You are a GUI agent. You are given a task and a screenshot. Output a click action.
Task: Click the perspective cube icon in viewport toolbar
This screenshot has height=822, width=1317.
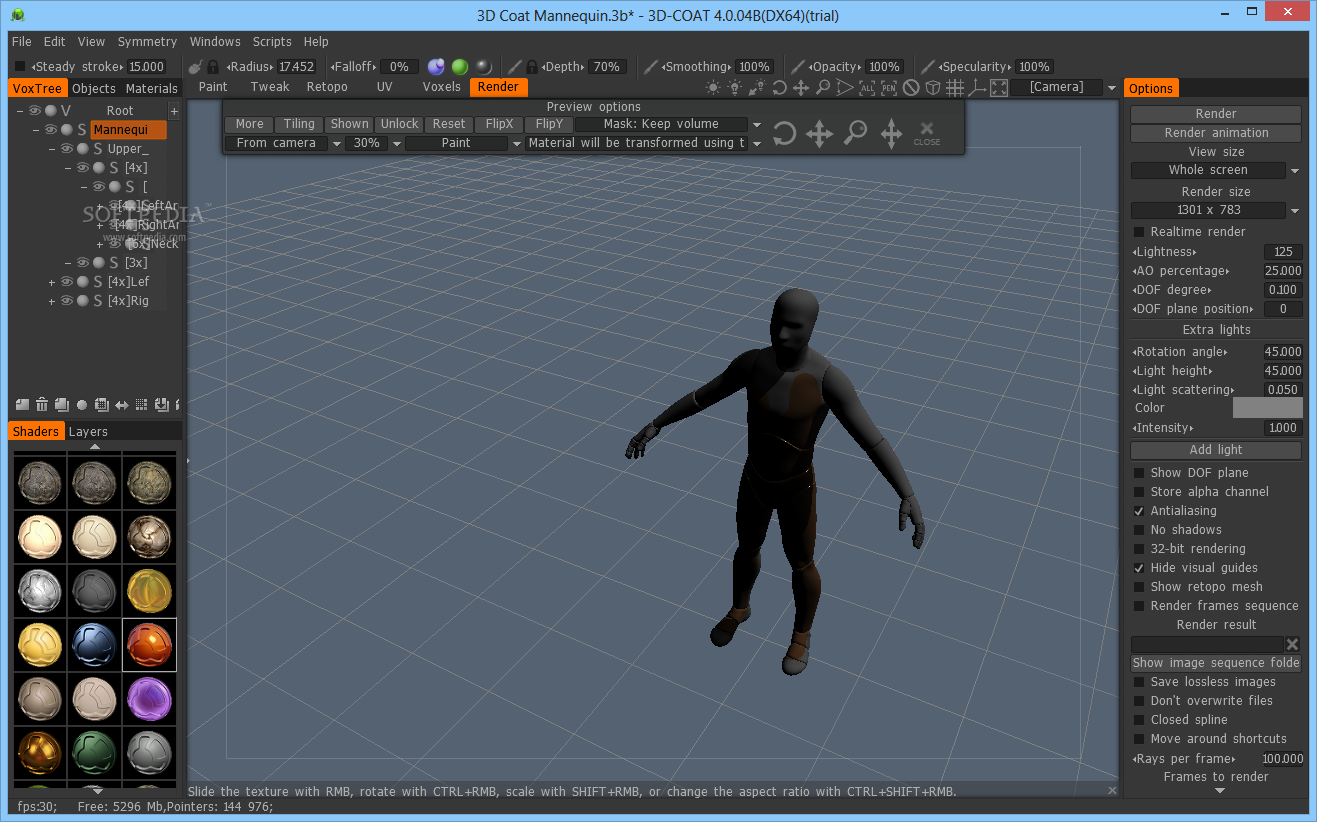click(933, 87)
